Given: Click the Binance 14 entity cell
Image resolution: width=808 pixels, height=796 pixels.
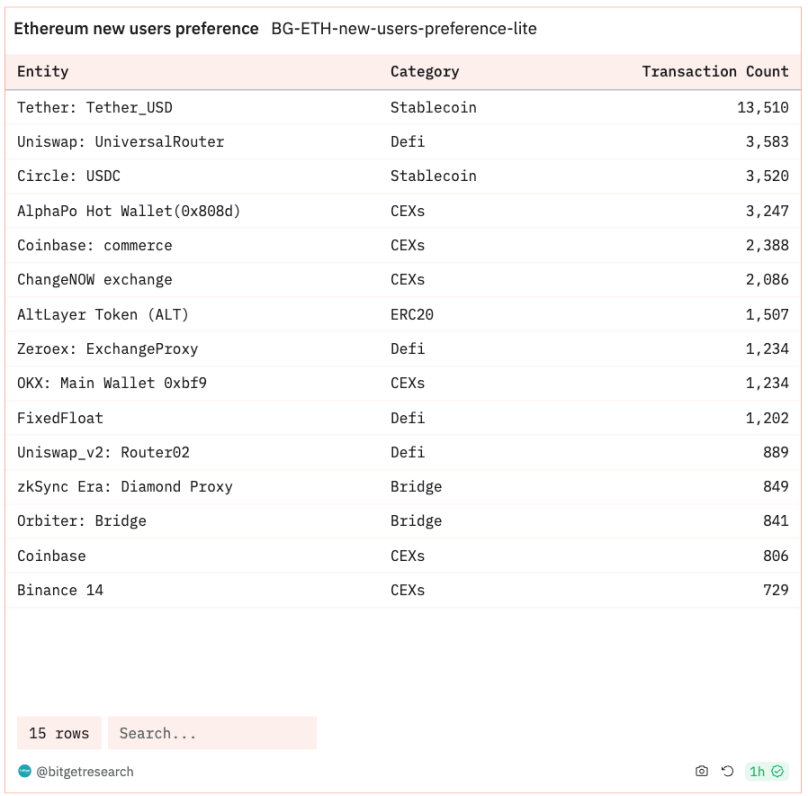Looking at the screenshot, I should [x=60, y=590].
